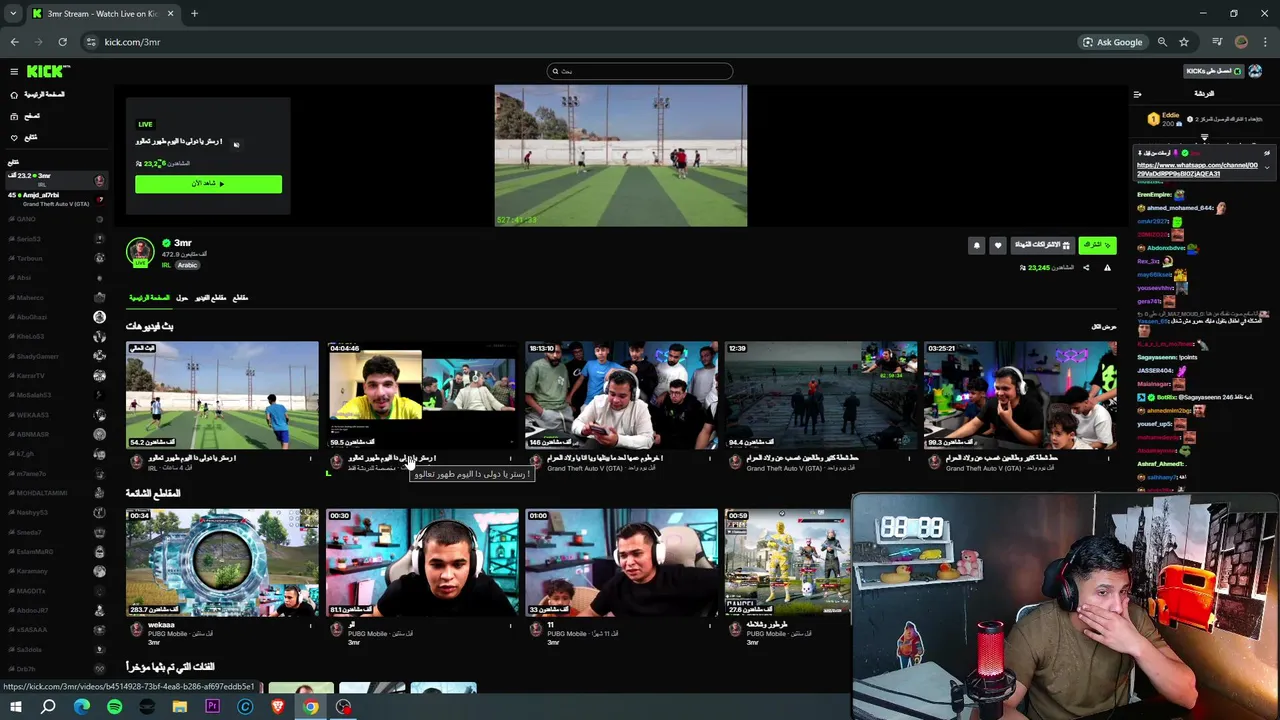Open the live football field video thumbnail
The height and width of the screenshot is (720, 1280).
click(x=222, y=395)
